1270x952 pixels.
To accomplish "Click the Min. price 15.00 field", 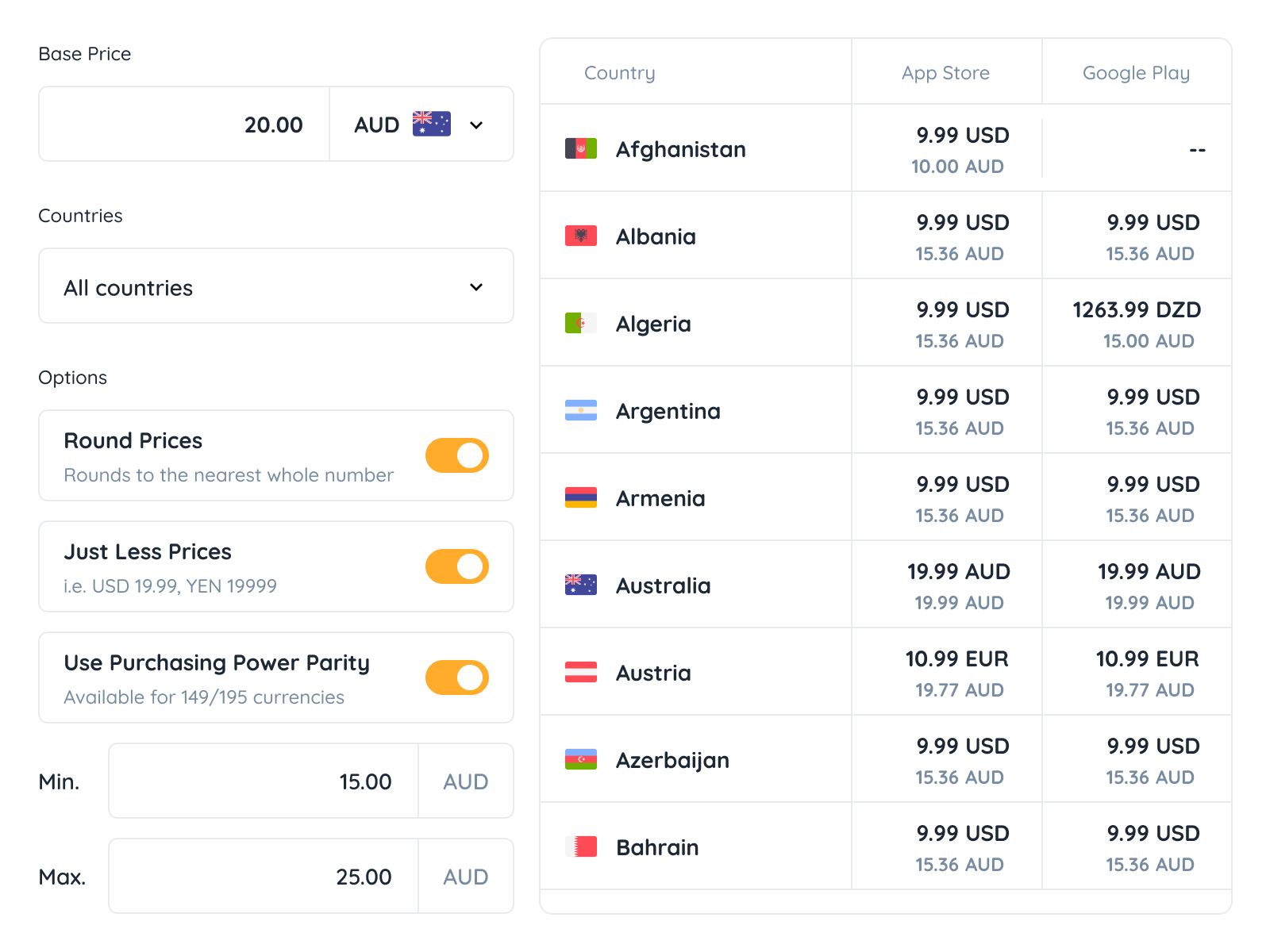I will 264,781.
